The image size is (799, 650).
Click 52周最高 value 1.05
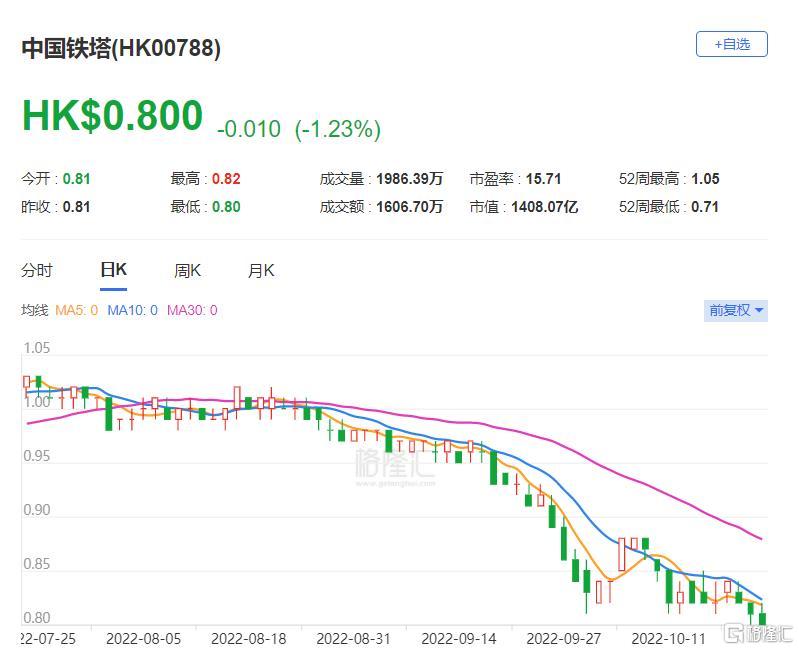[705, 179]
